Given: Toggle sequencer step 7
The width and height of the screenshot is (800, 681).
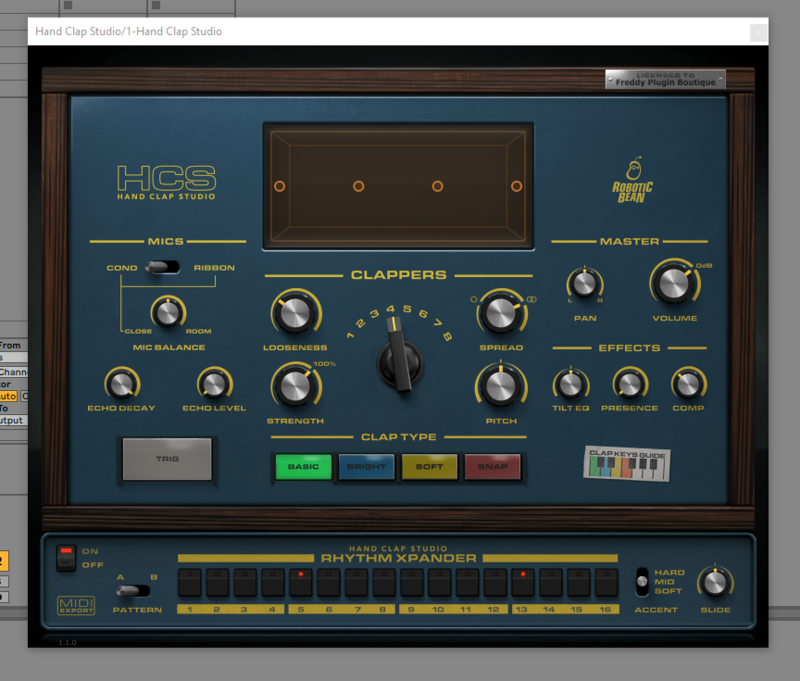Looking at the screenshot, I should click(x=357, y=583).
